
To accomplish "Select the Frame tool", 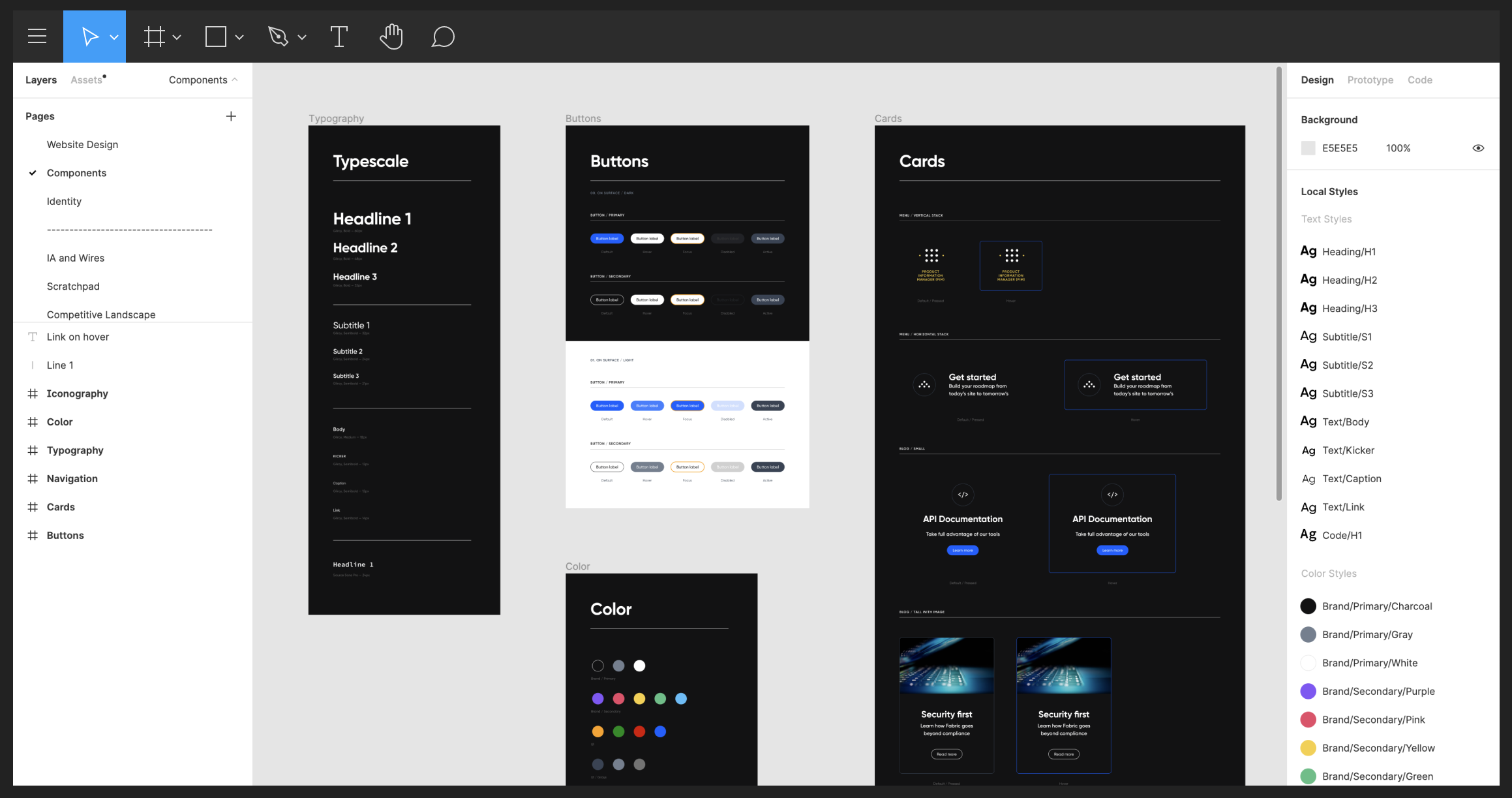I will point(154,37).
